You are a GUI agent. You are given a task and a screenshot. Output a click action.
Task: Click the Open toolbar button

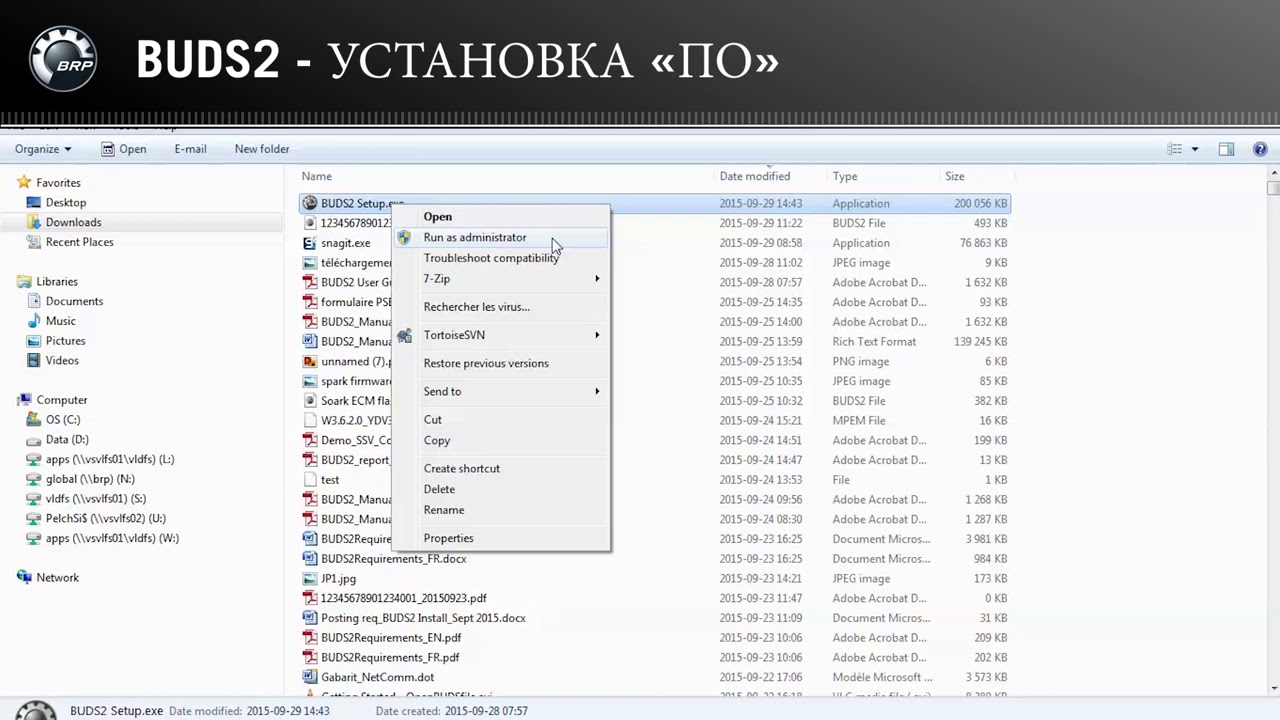[123, 149]
